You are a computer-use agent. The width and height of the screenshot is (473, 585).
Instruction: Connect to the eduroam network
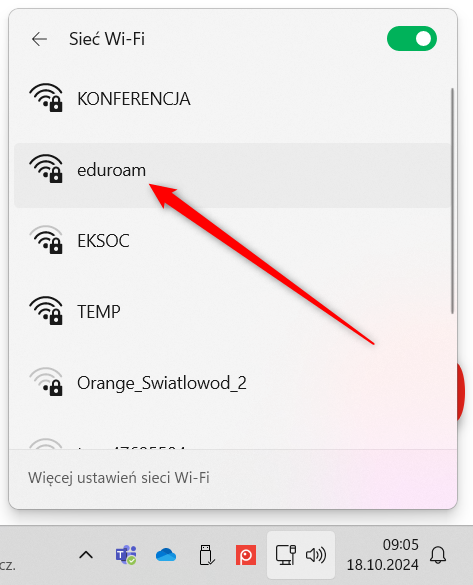coord(232,175)
